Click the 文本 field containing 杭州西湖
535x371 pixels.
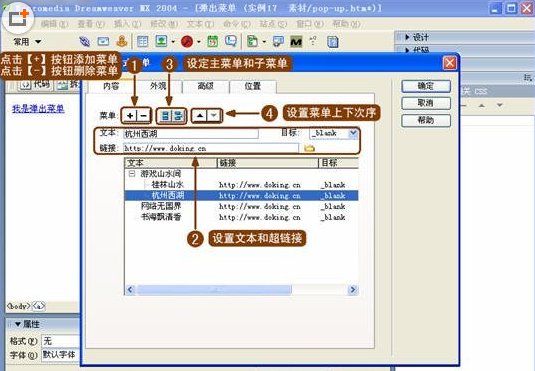point(191,133)
